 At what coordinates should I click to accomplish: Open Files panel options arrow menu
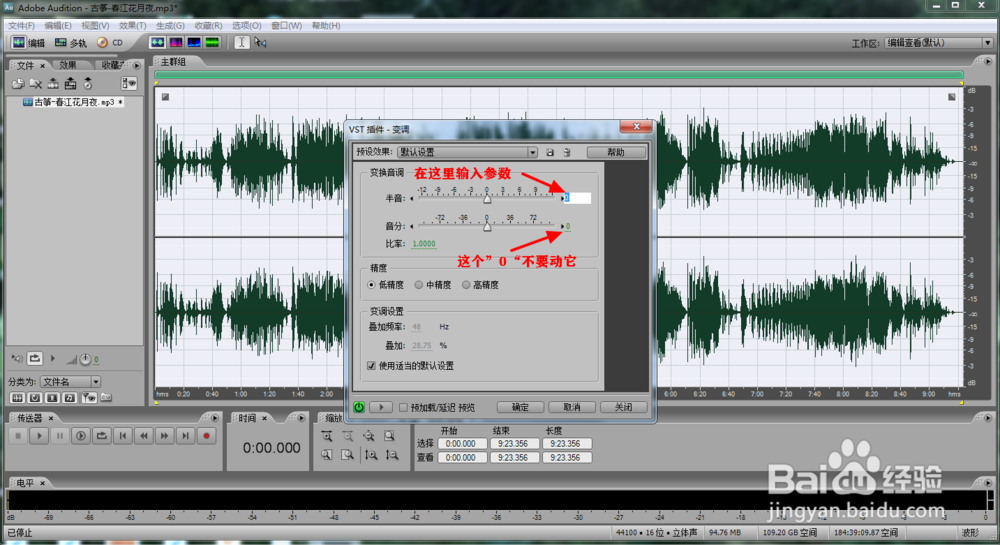(x=137, y=66)
